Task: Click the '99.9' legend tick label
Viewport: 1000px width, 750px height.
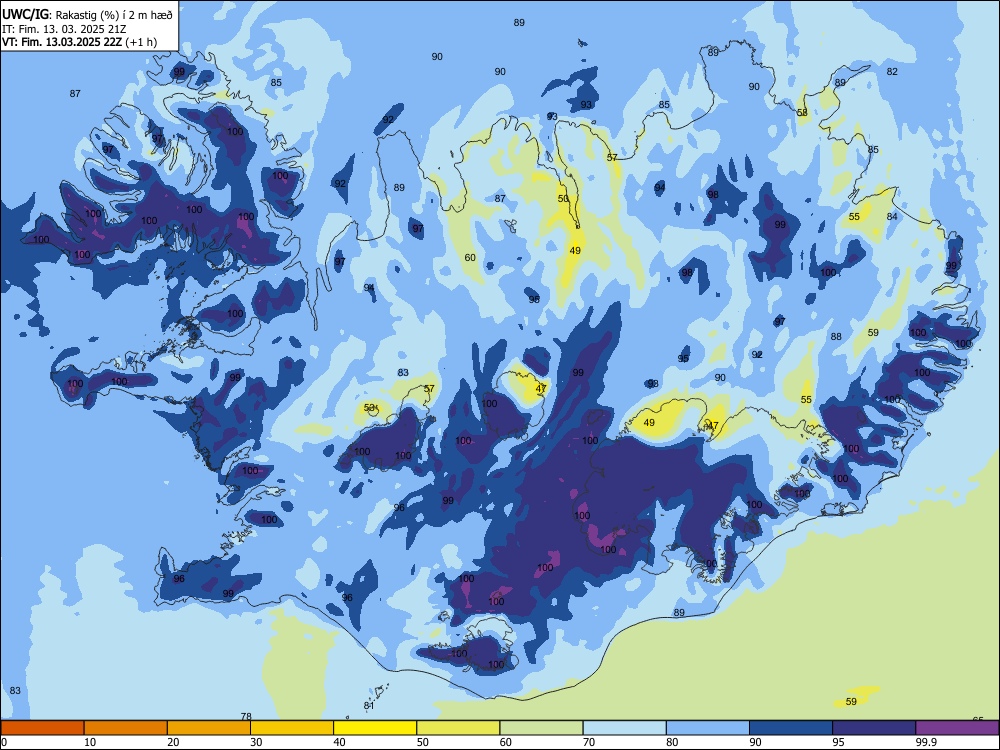Action: click(x=925, y=742)
